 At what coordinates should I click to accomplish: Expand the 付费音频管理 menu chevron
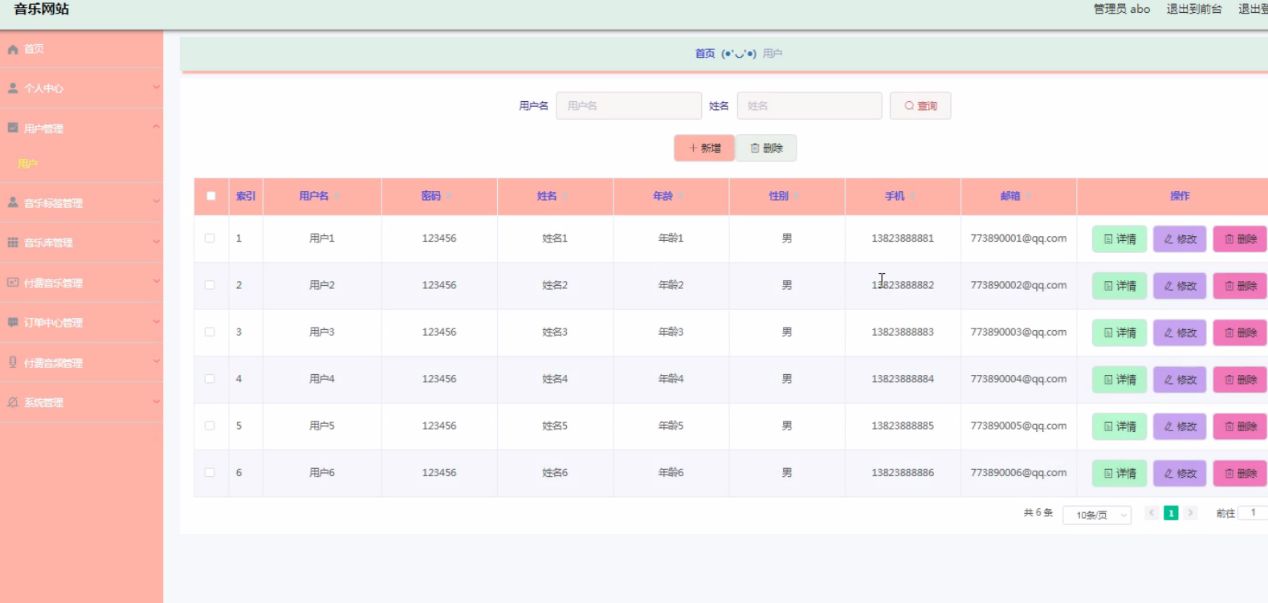(156, 362)
